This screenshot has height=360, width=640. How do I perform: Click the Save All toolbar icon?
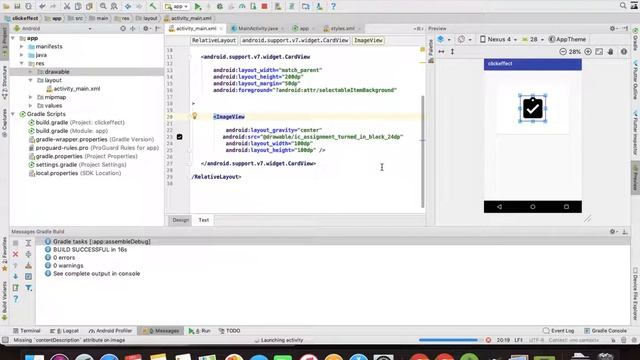[17, 6]
